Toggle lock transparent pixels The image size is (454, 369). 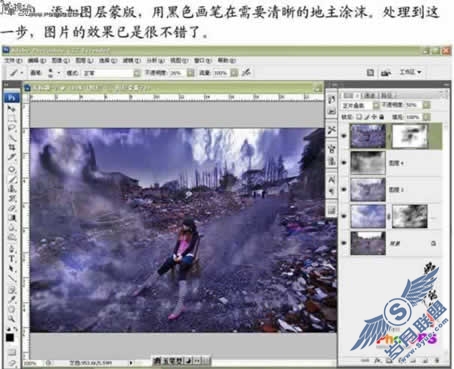coord(359,117)
